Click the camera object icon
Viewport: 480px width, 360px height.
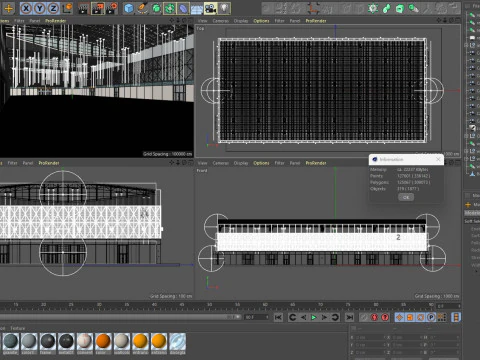click(210, 8)
